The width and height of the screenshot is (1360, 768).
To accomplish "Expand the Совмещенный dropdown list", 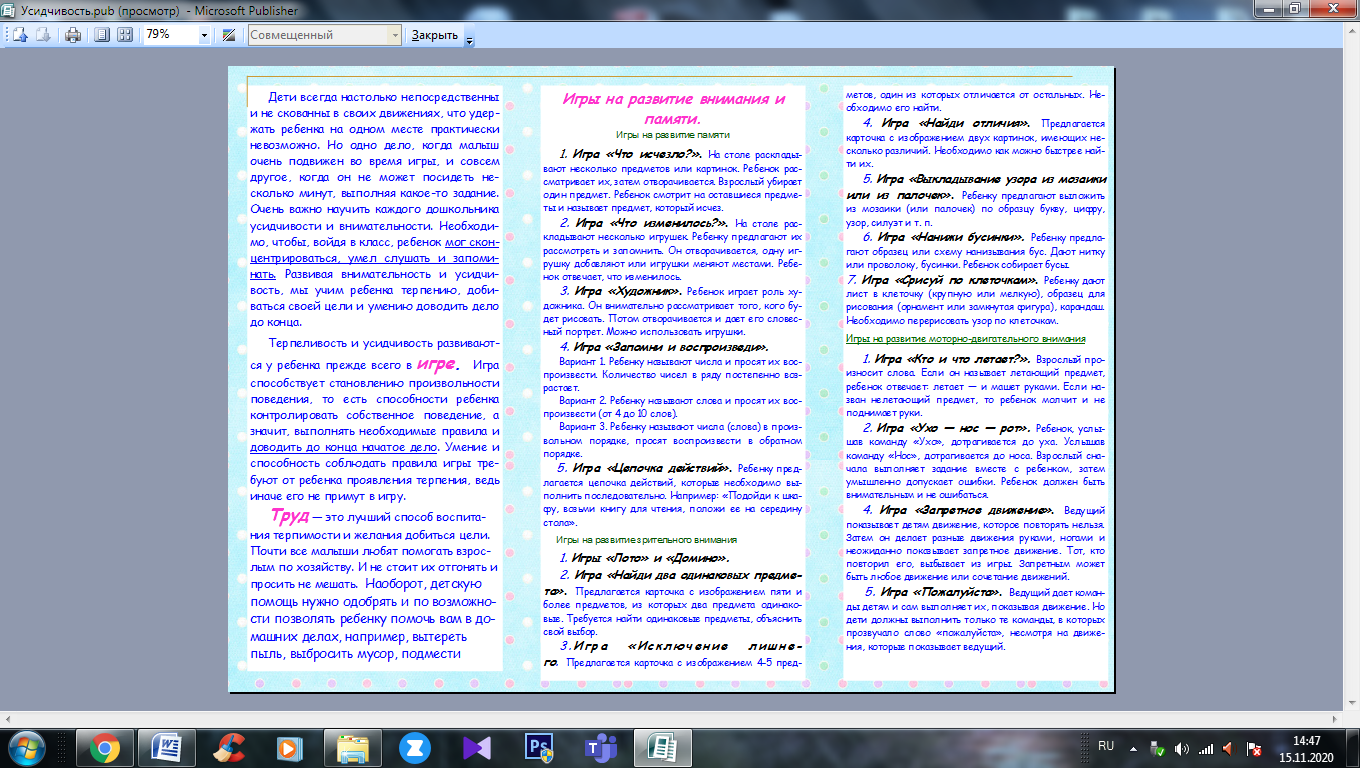I will pos(393,35).
